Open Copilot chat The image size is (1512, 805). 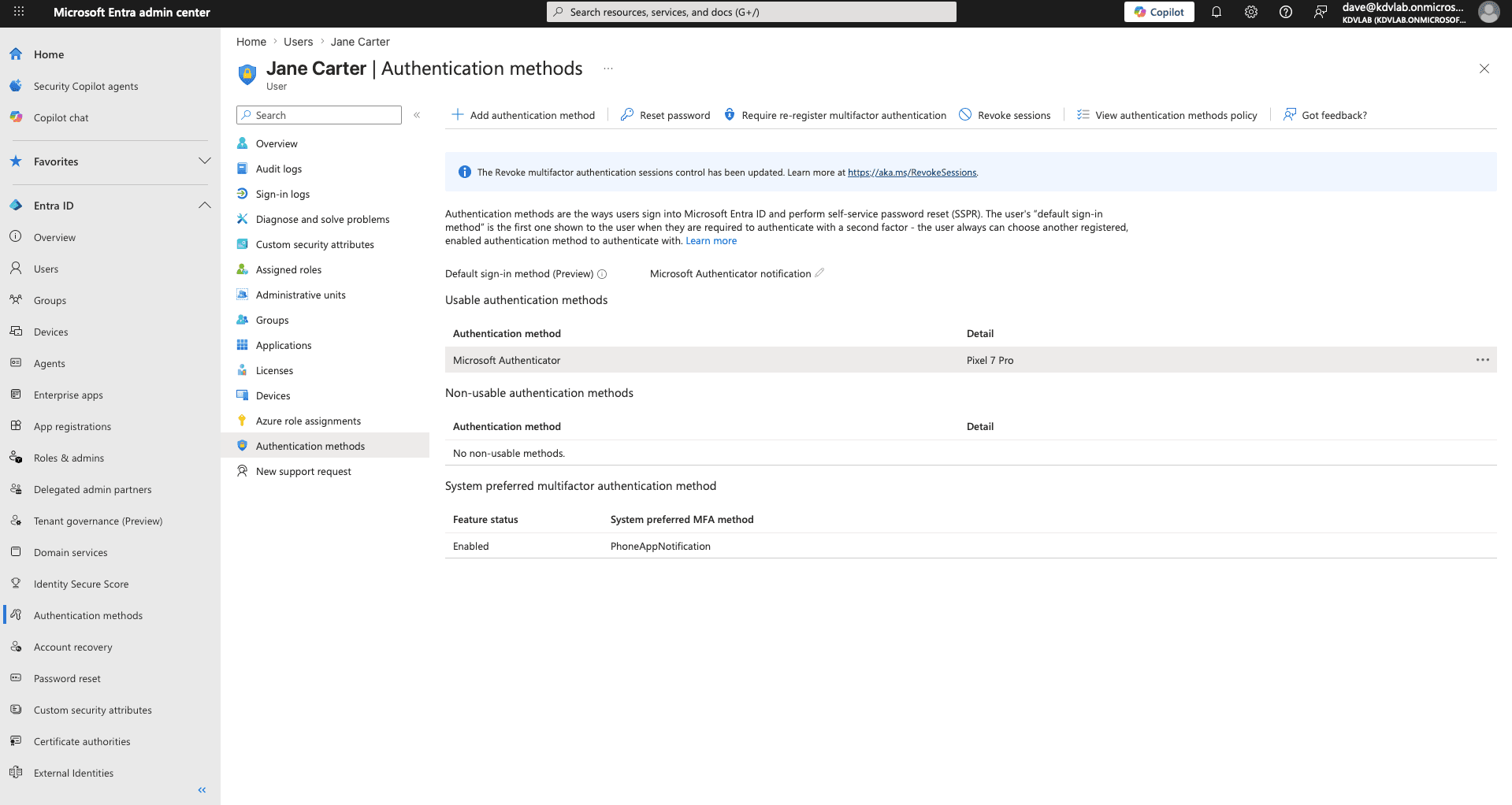click(61, 117)
